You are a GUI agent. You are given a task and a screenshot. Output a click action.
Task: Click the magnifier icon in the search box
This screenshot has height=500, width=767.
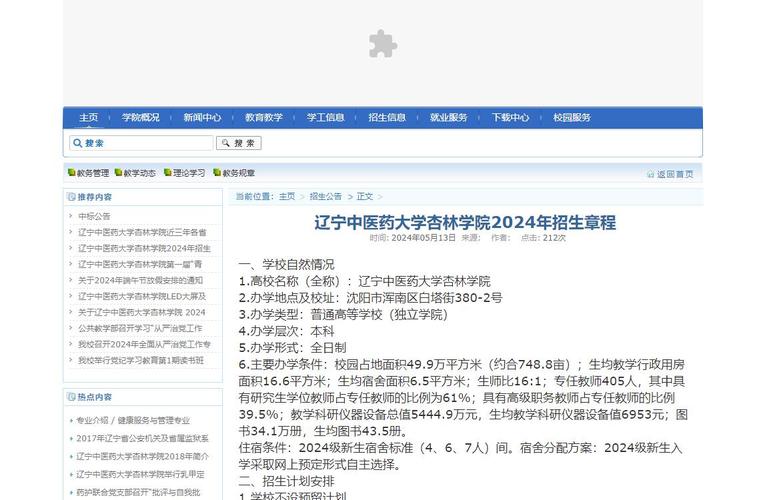point(77,143)
